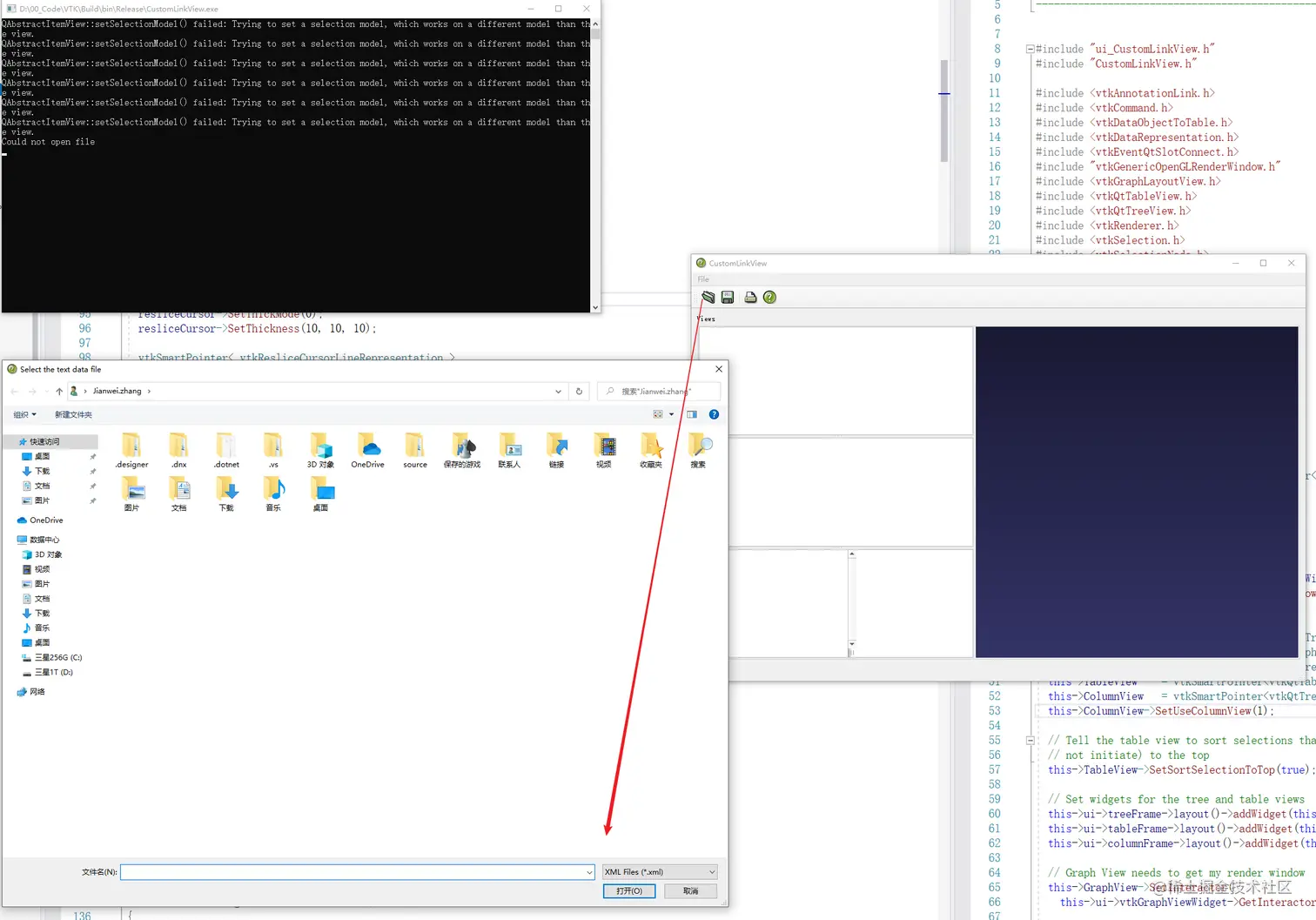
Task: Open the 组织 dropdown menu
Action: coord(24,414)
